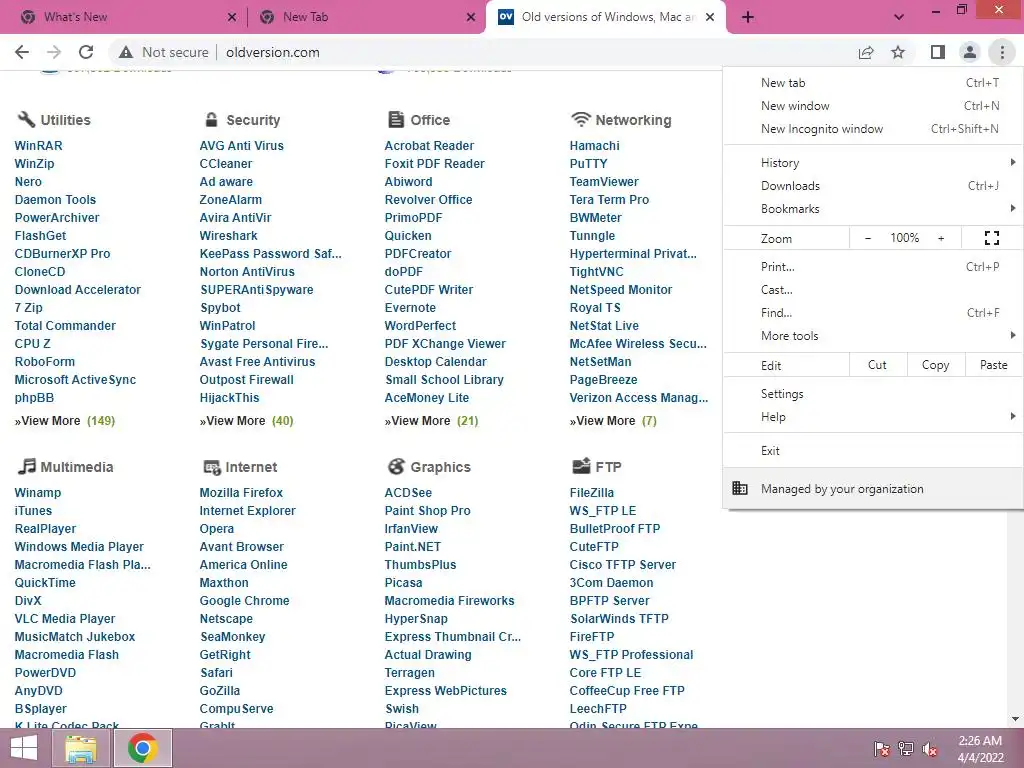
Task: Open the Acrobat Reader link
Action: pos(429,146)
